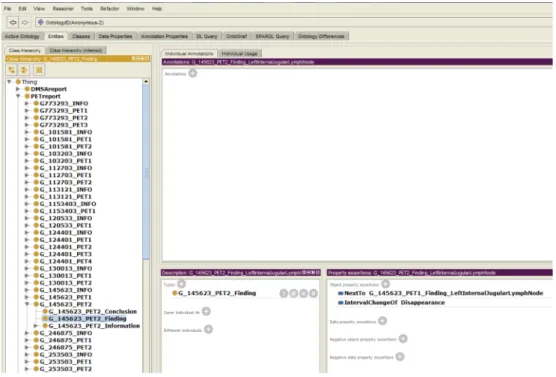Click the delete class icon in hierarchy toolbar
Image resolution: width=556 pixels, height=377 pixels.
point(39,70)
